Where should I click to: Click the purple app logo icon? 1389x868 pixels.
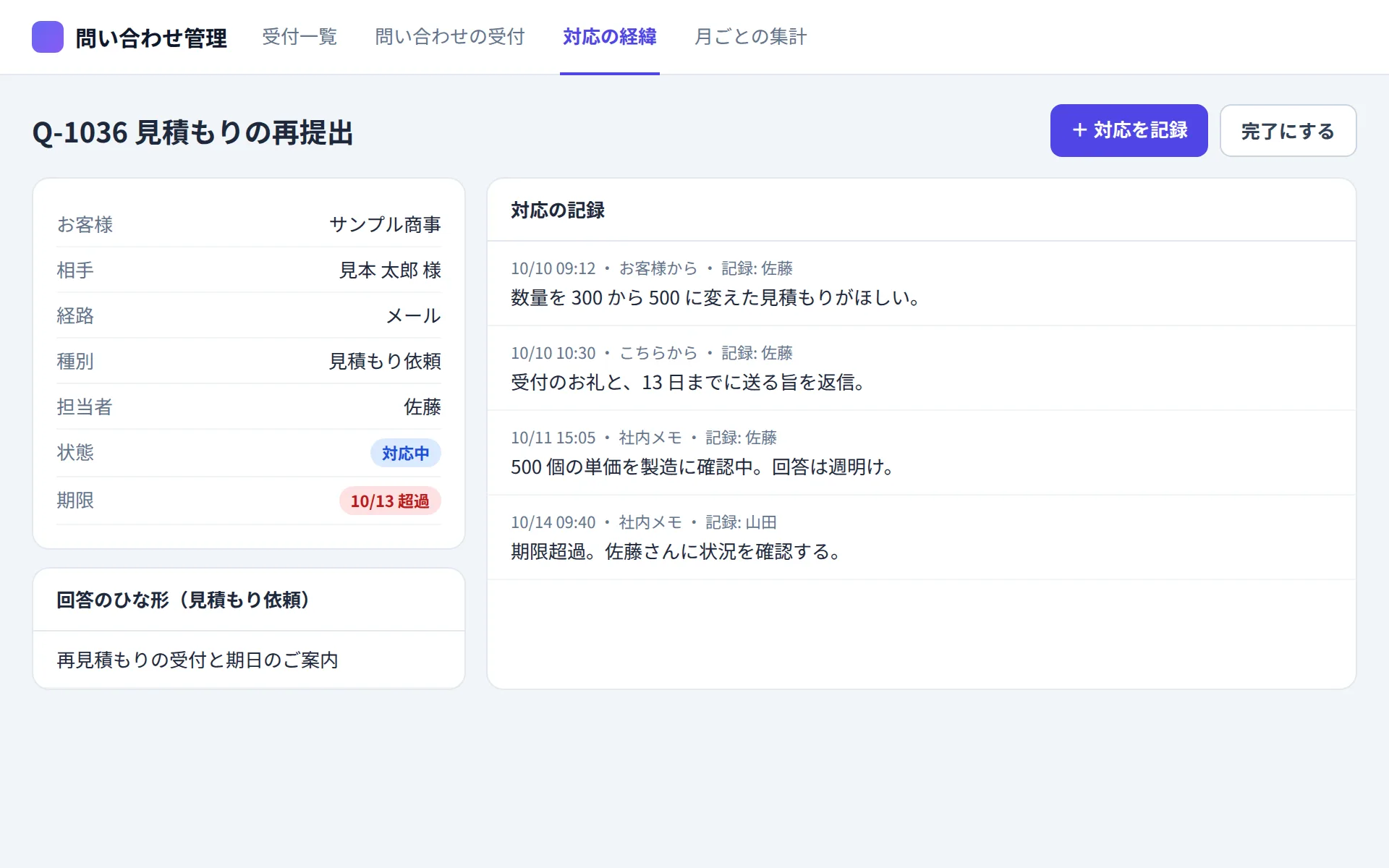tap(48, 37)
